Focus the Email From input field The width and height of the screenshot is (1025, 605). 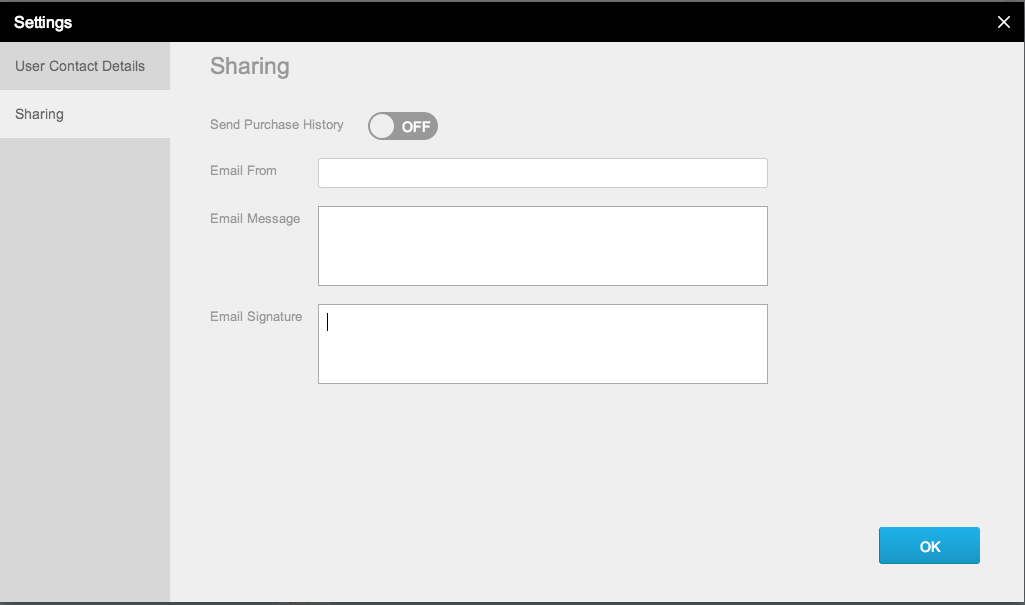click(x=543, y=173)
